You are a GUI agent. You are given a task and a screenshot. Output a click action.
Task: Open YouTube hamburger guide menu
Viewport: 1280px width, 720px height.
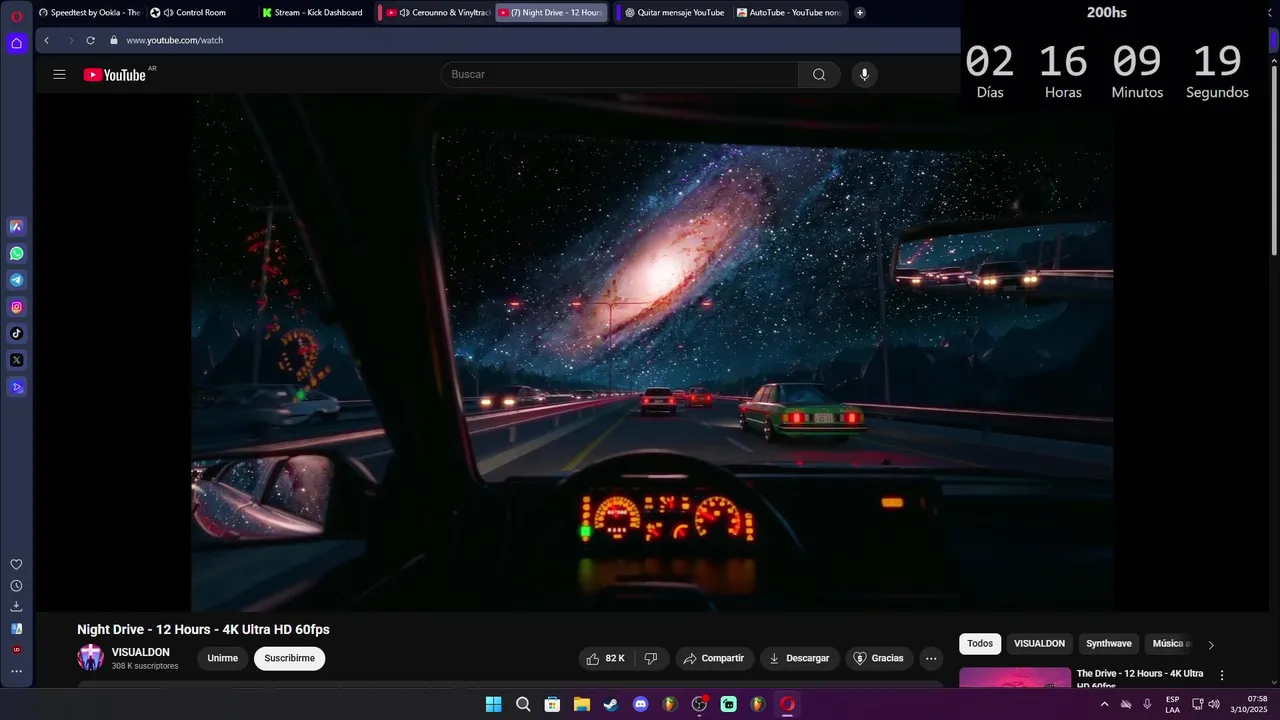pos(59,74)
